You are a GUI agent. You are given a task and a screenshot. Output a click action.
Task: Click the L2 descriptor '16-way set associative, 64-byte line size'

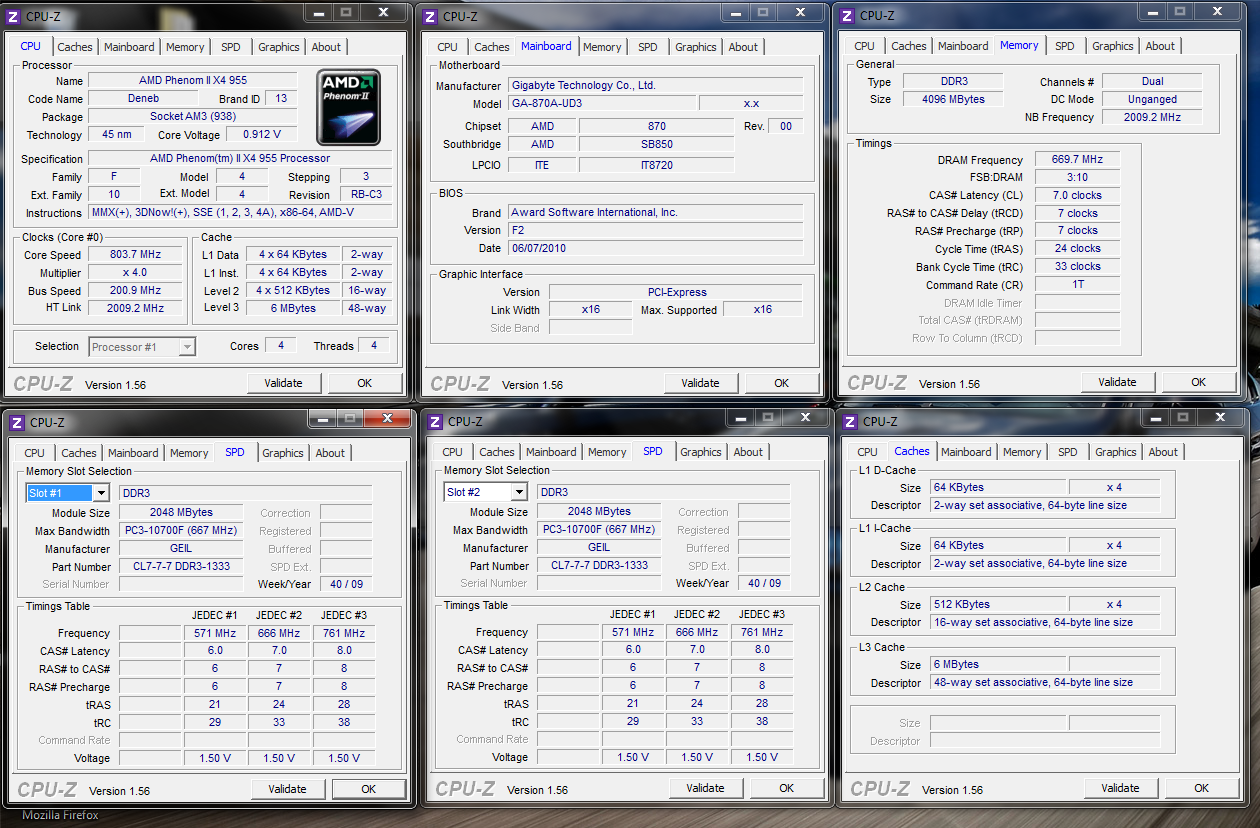pyautogui.click(x=1046, y=623)
